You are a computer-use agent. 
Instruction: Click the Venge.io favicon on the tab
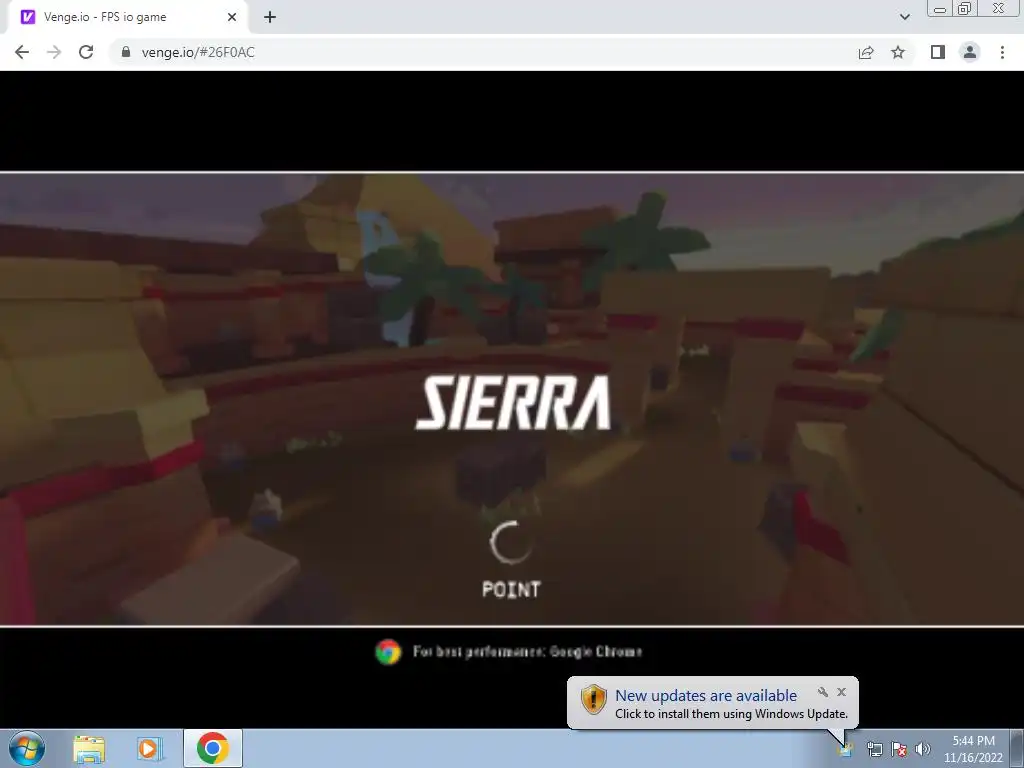coord(27,17)
